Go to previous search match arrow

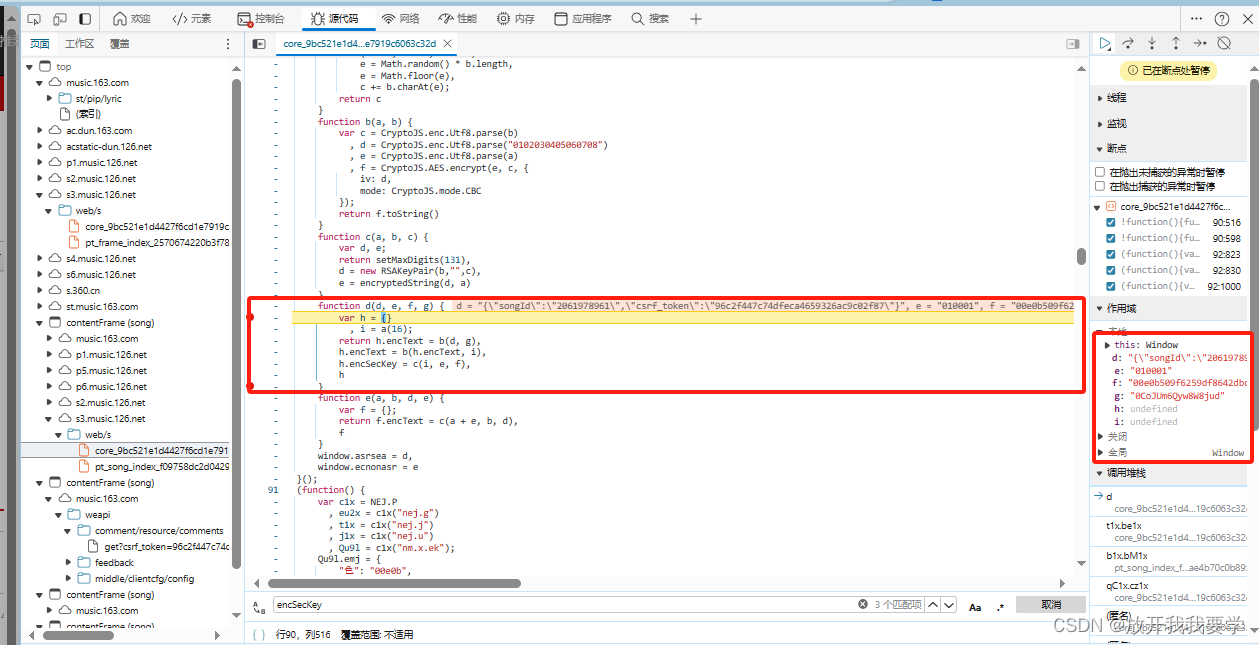(x=933, y=605)
